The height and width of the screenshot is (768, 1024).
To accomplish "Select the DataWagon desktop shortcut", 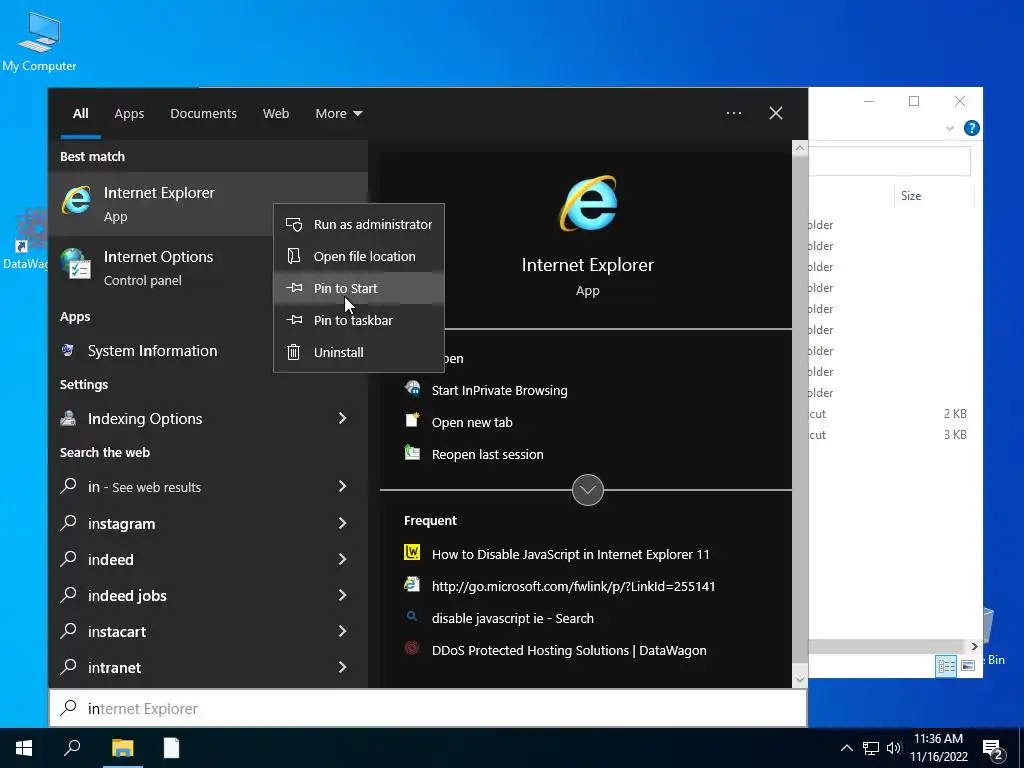I will pyautogui.click(x=25, y=238).
